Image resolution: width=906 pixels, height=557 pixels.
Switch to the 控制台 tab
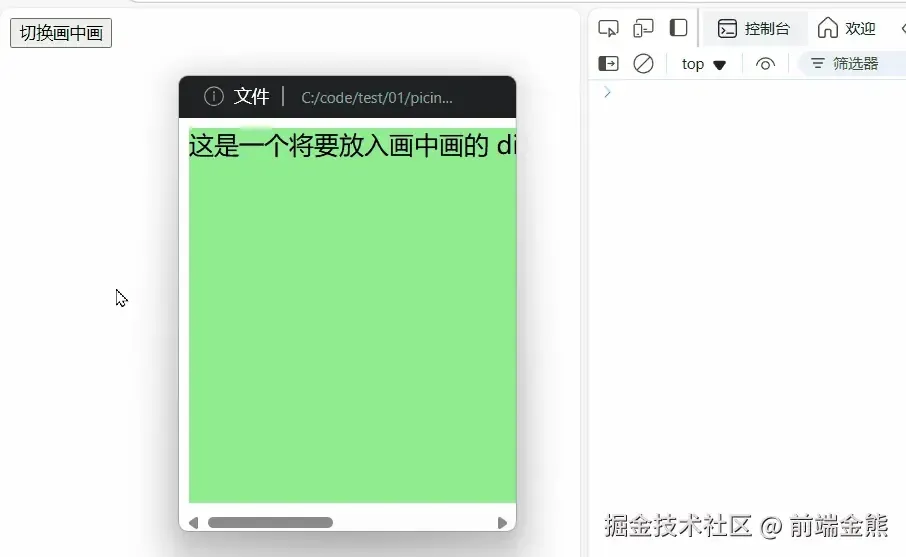click(754, 28)
